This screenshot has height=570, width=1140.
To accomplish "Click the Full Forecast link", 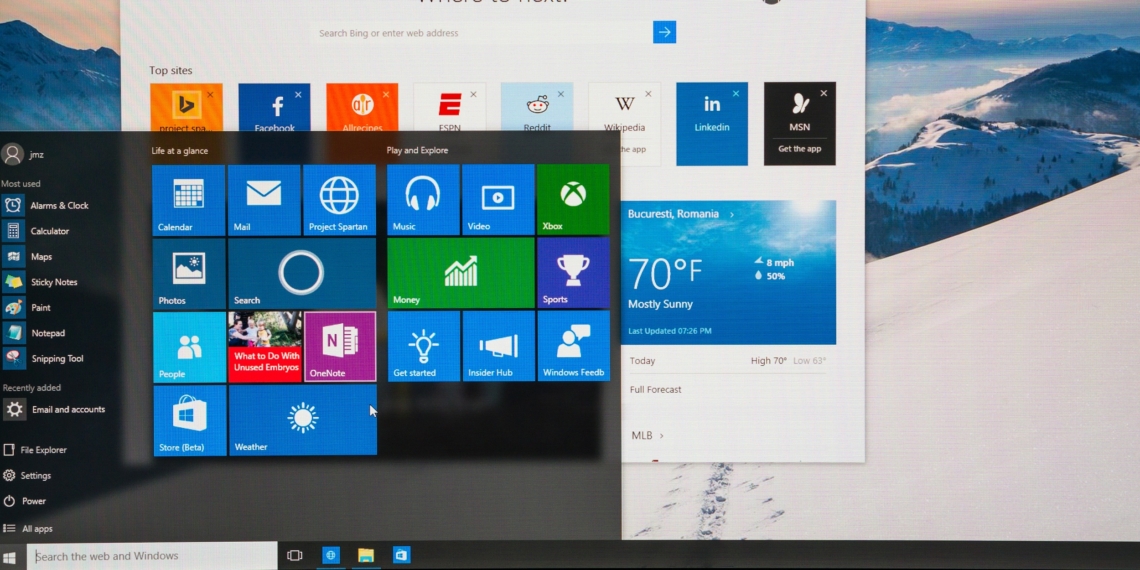I will tap(655, 390).
